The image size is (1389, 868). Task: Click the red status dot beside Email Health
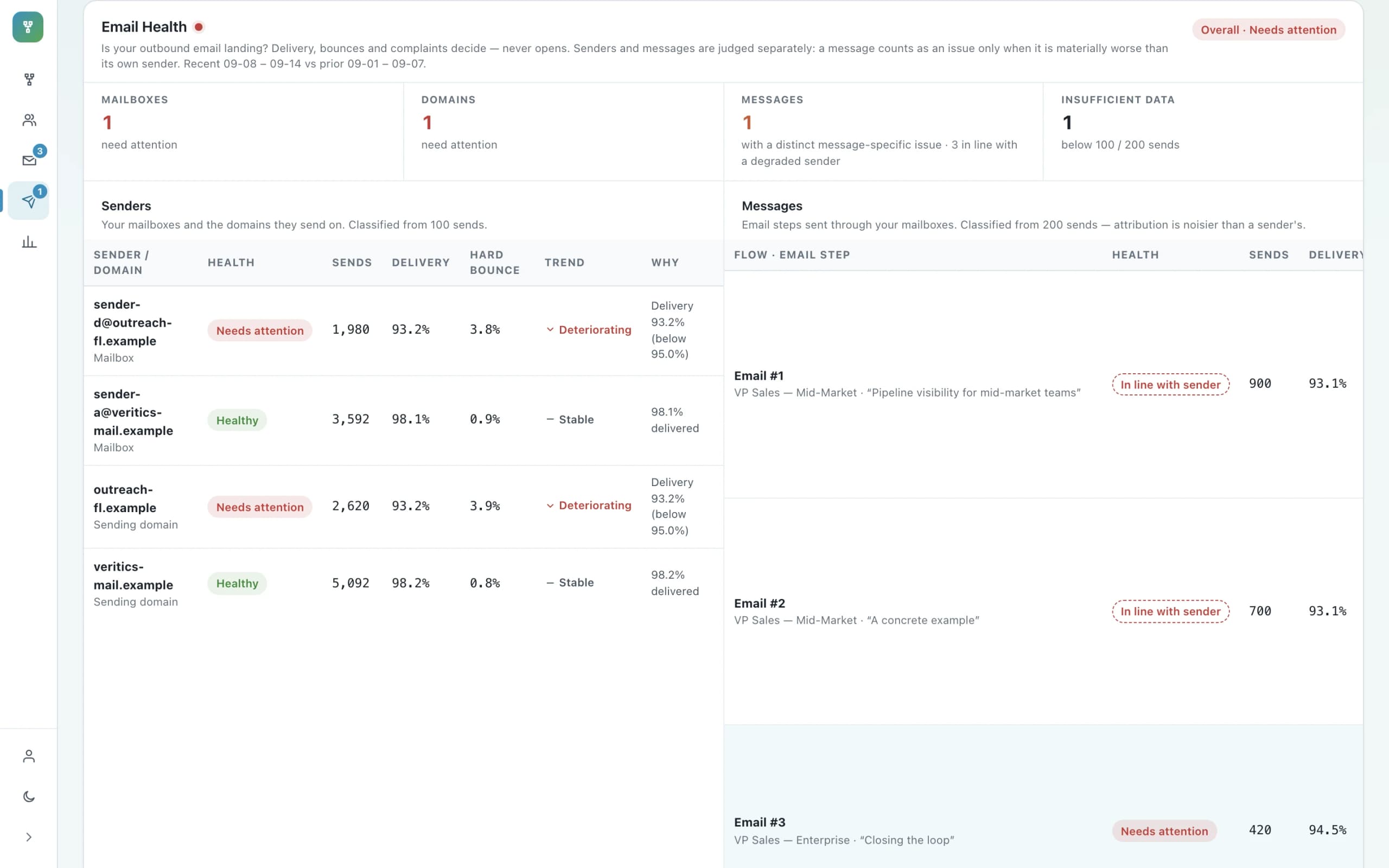click(x=199, y=27)
